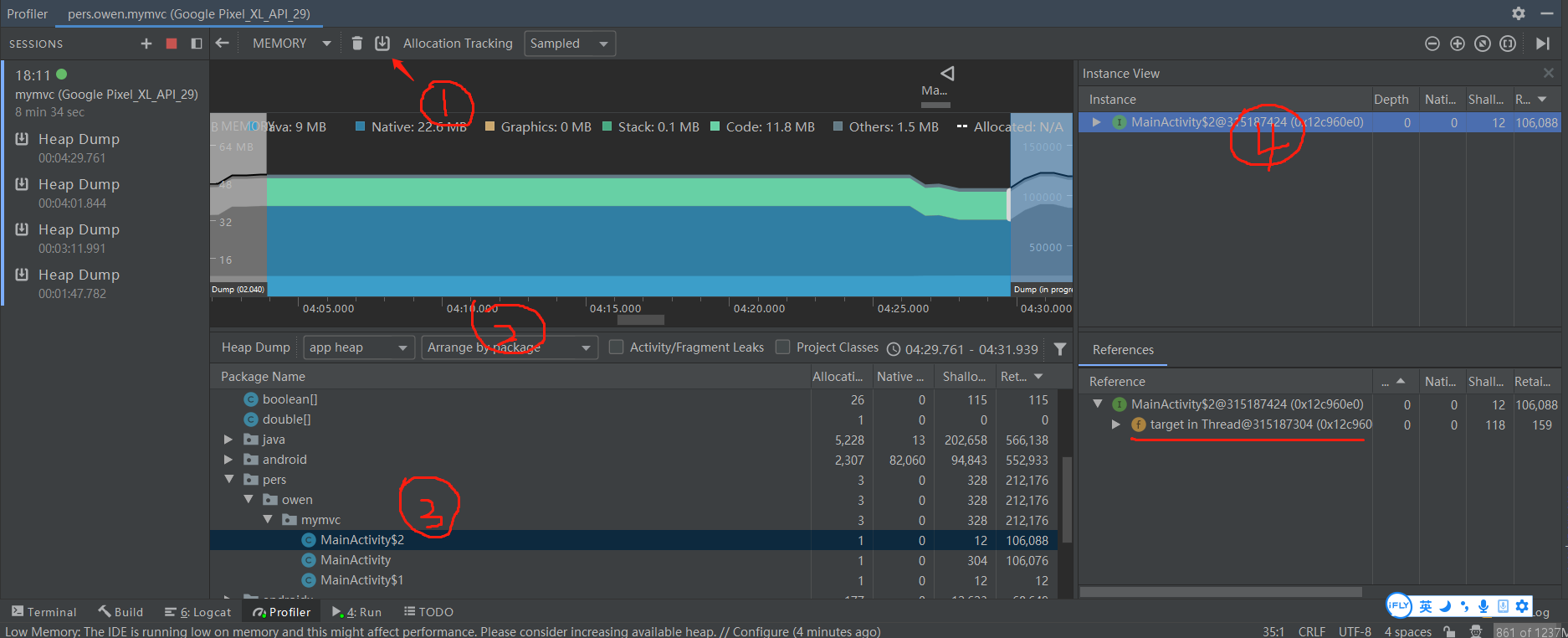
Task: Sort by Native Size column in class list
Action: [x=902, y=377]
